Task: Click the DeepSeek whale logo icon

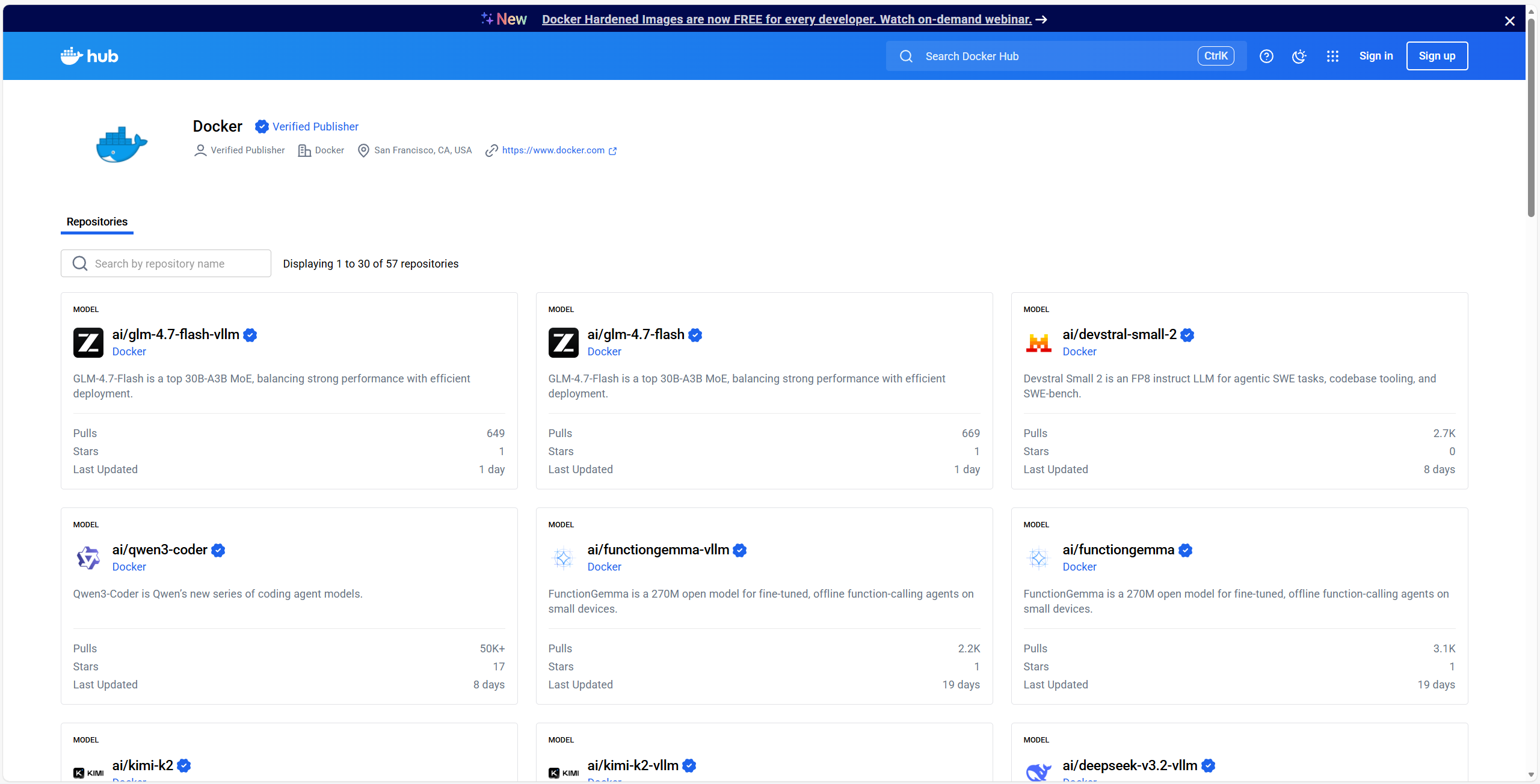Action: (1038, 771)
